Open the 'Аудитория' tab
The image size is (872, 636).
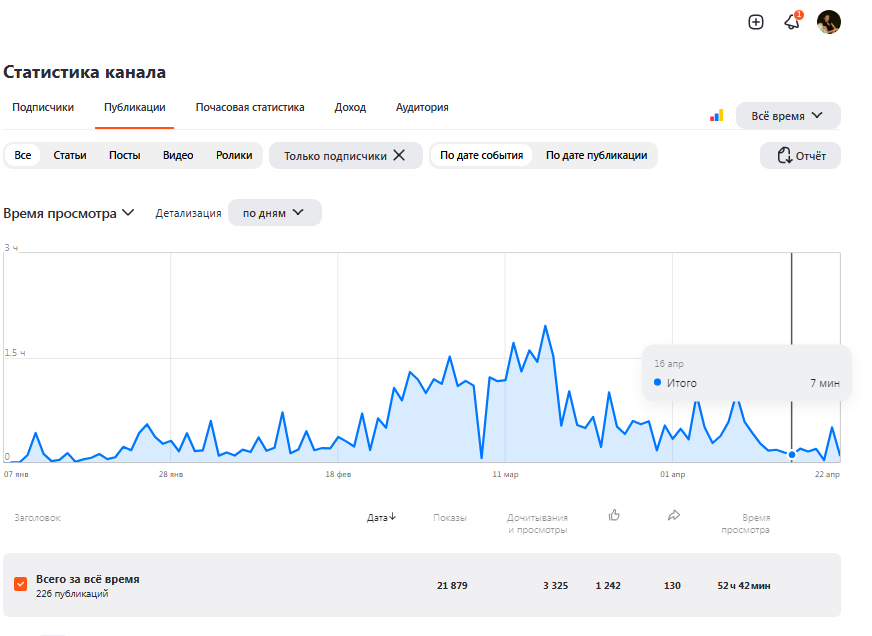pos(422,107)
